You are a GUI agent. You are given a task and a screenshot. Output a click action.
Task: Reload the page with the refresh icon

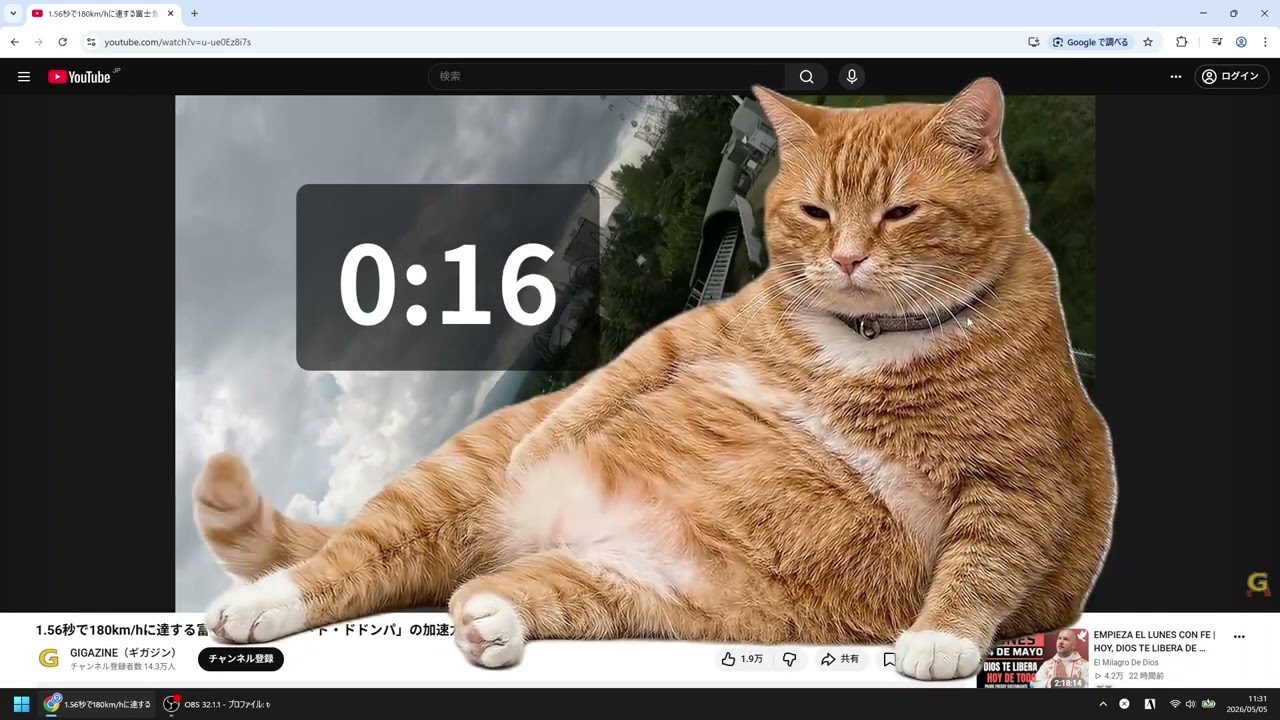[x=63, y=42]
